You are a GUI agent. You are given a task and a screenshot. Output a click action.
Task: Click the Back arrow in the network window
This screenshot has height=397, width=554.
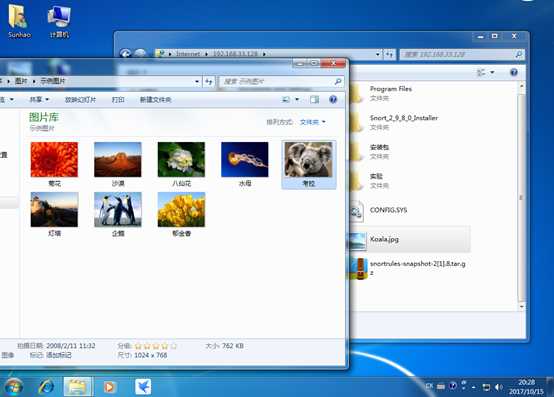(125, 53)
